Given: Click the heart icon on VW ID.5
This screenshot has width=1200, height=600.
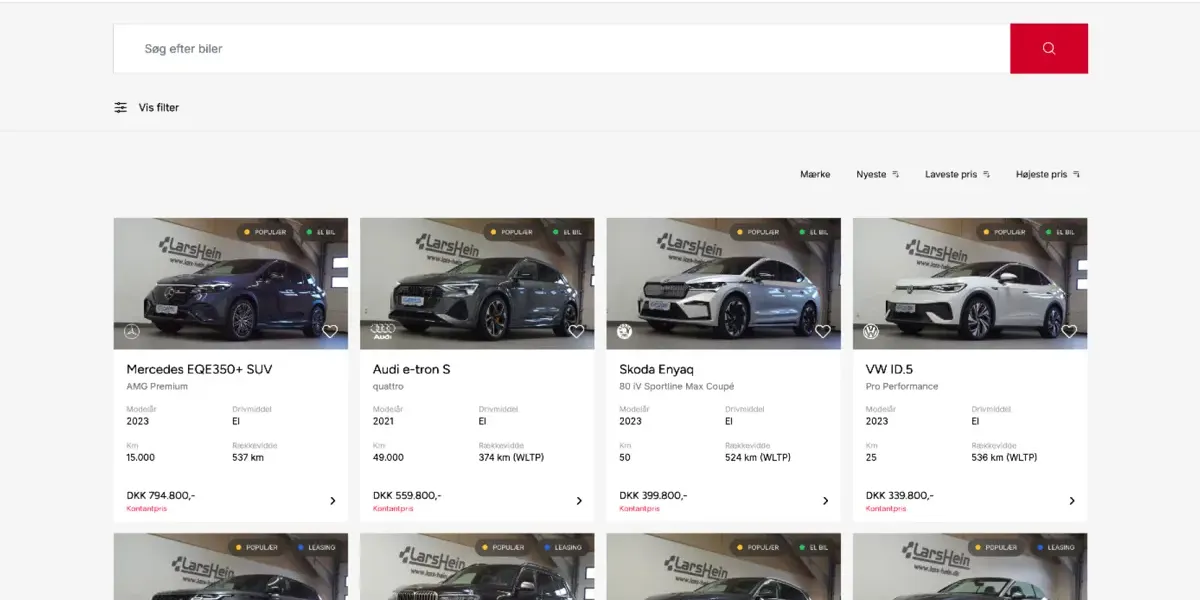Looking at the screenshot, I should pyautogui.click(x=1068, y=331).
